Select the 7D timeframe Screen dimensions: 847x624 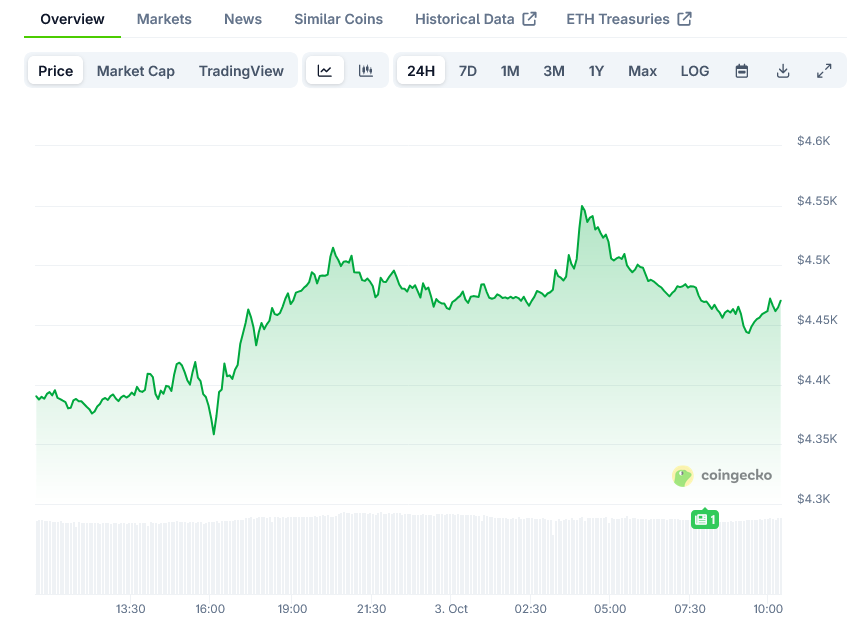467,70
